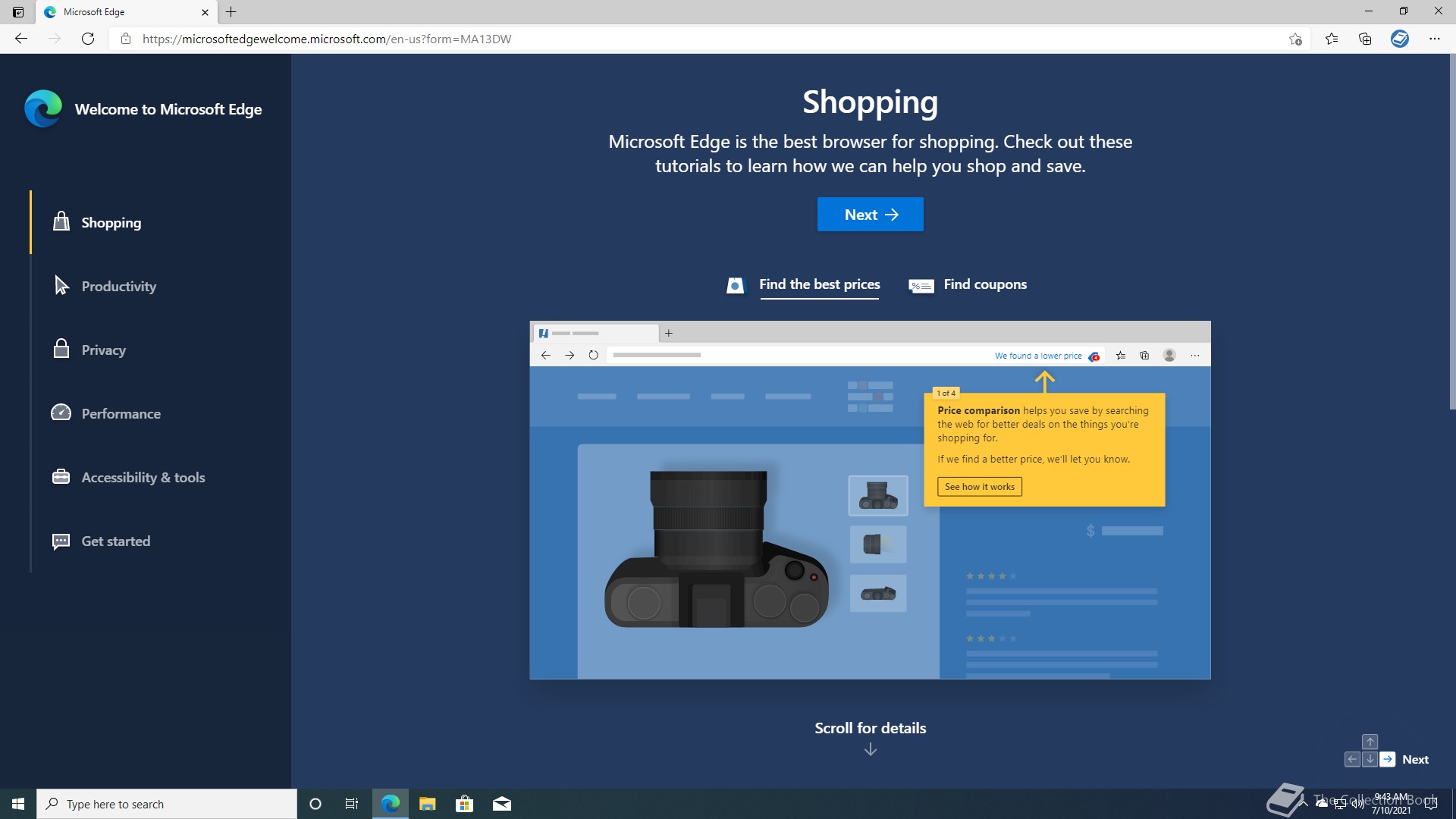Open the notification center icon

coord(1431,804)
